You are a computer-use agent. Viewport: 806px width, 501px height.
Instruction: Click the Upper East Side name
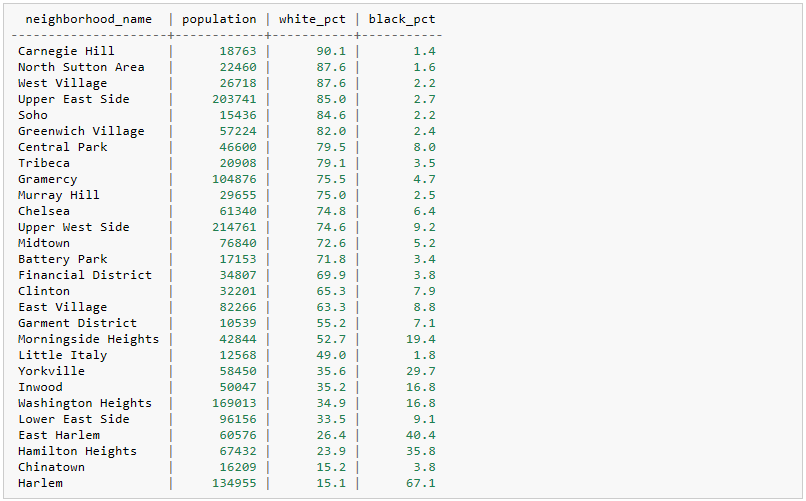click(x=74, y=99)
